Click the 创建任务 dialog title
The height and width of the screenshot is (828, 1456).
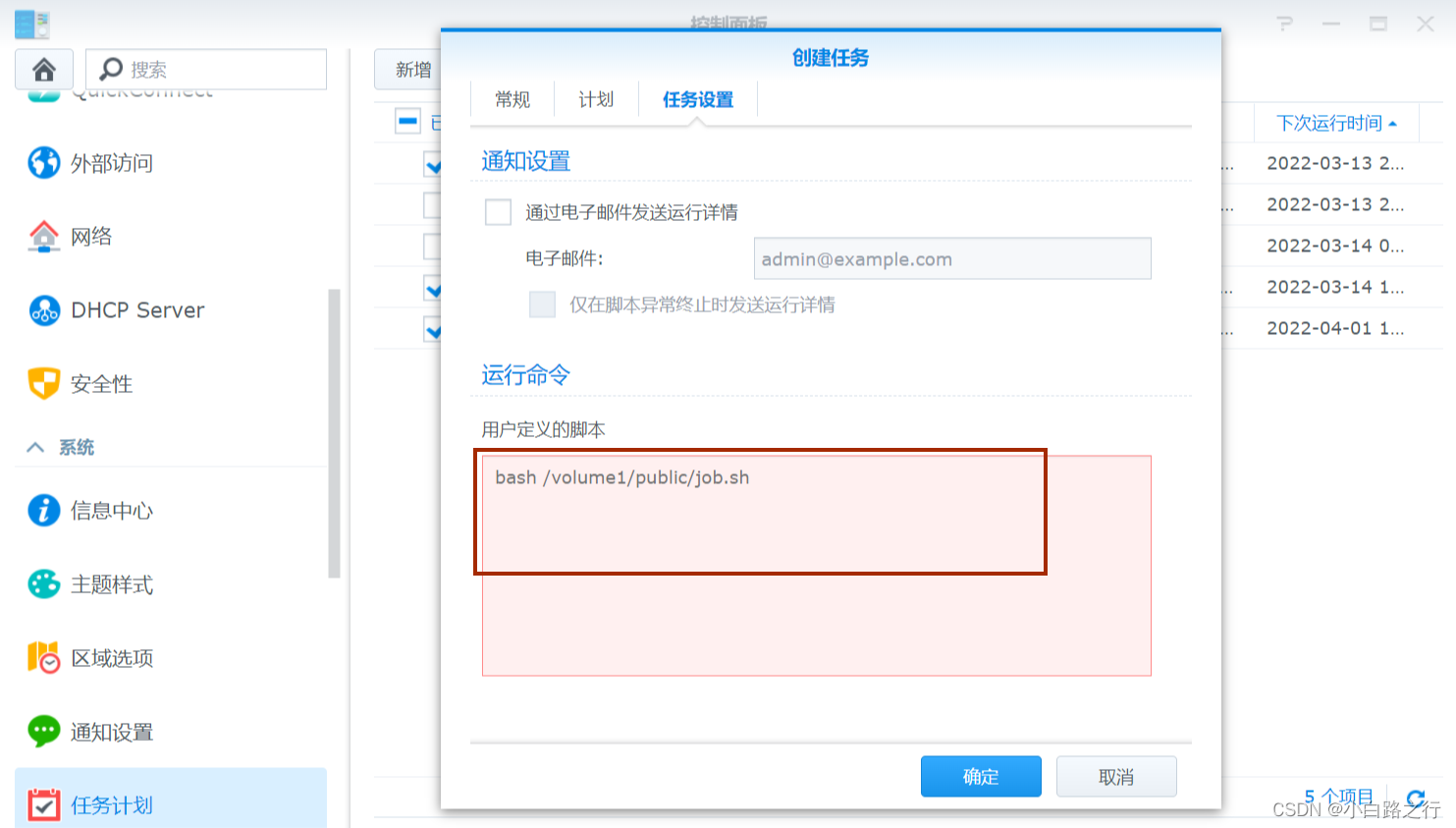[x=831, y=58]
